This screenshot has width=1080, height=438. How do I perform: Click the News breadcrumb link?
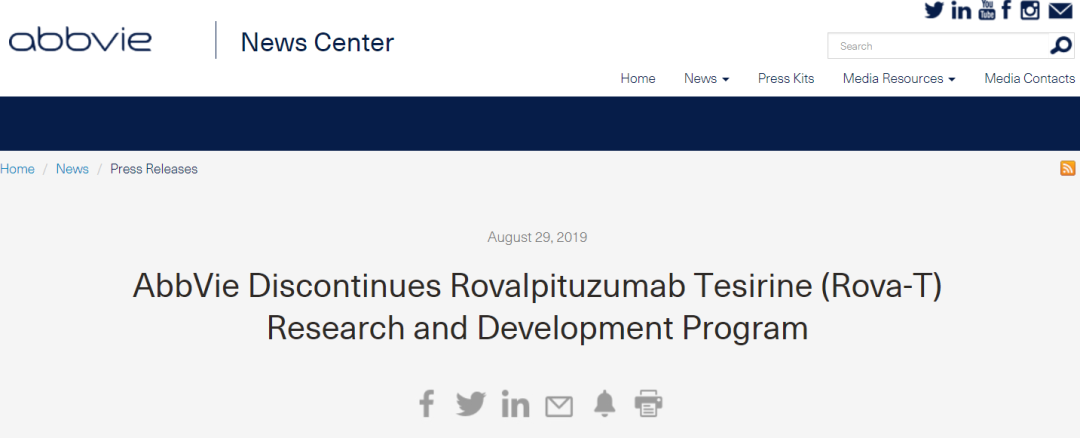[x=72, y=169]
